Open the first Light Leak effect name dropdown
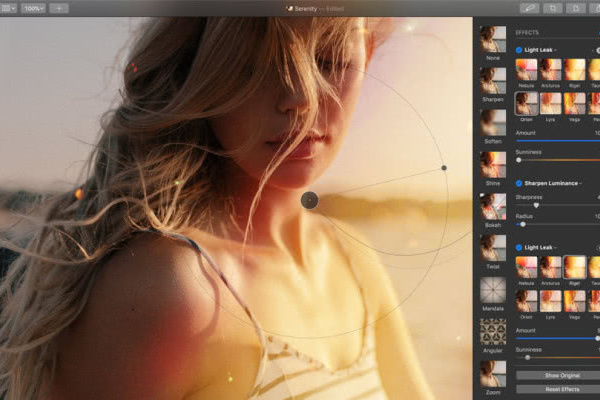Viewport: 600px width, 400px height. (541, 50)
